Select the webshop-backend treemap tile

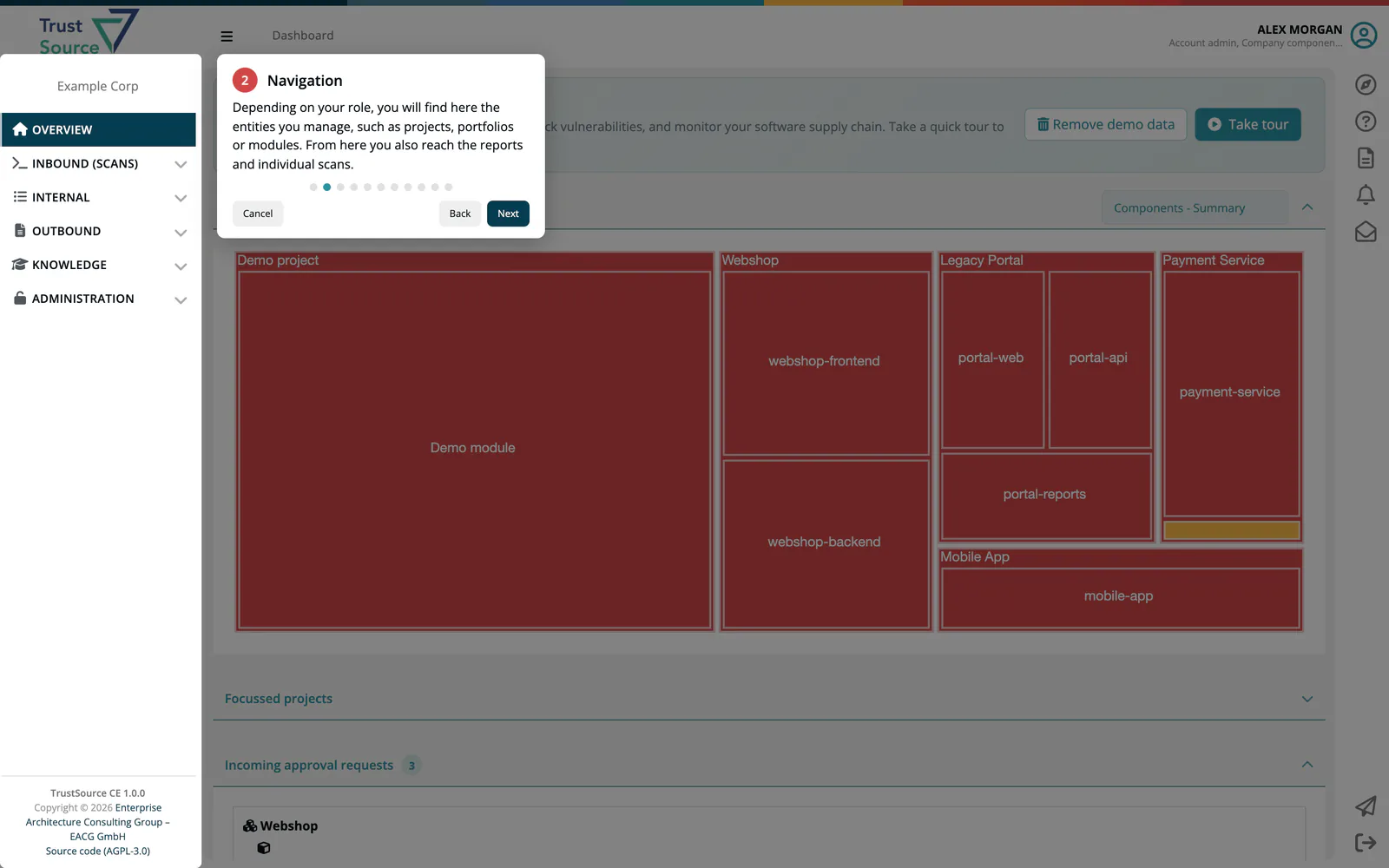click(826, 543)
